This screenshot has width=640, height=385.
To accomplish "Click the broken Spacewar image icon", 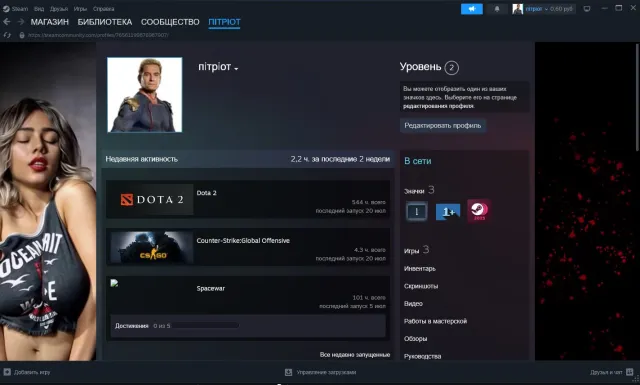I will (114, 283).
